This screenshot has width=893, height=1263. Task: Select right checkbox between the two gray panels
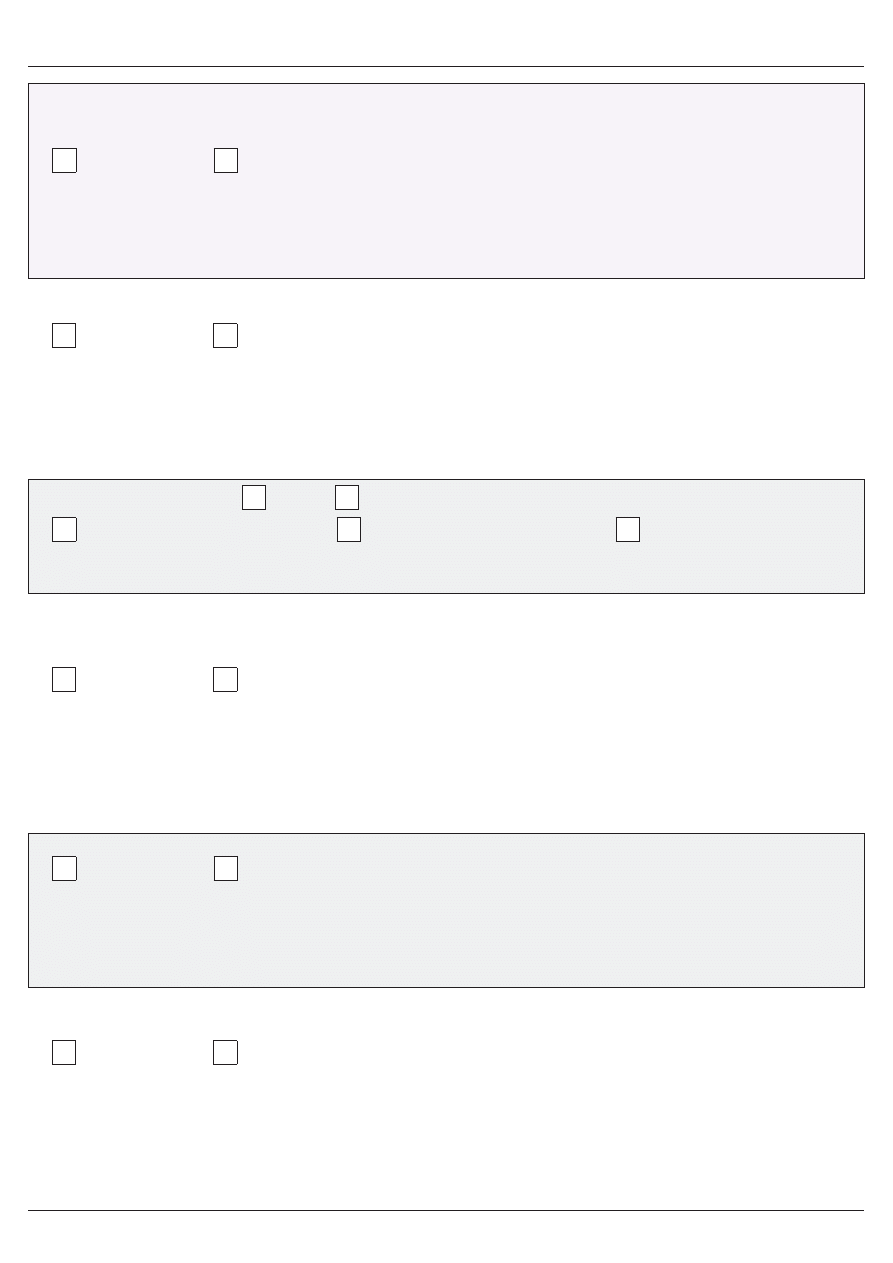(x=225, y=679)
